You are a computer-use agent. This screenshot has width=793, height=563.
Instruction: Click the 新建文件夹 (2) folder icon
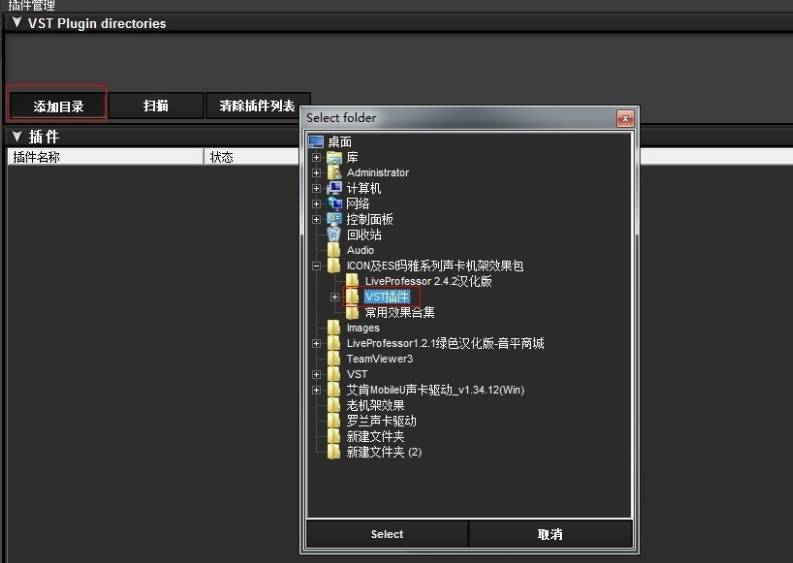(x=334, y=452)
